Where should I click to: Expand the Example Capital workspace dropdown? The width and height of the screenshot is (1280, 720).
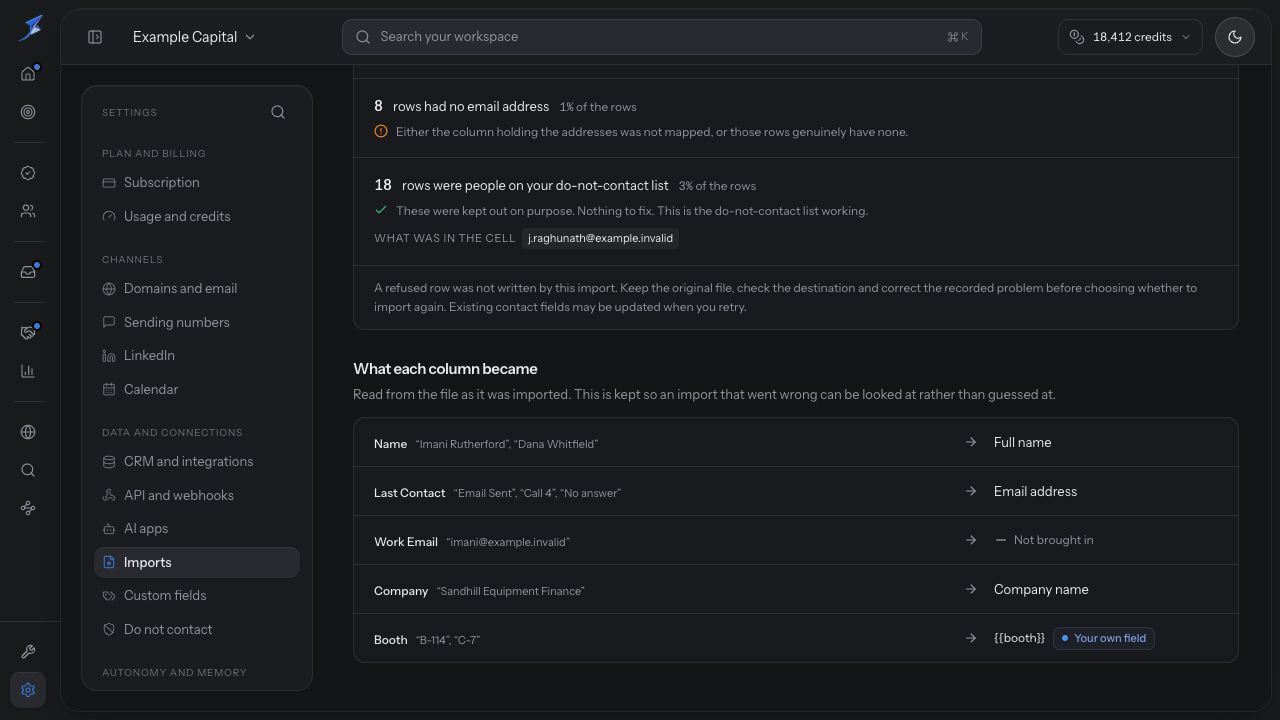point(194,37)
